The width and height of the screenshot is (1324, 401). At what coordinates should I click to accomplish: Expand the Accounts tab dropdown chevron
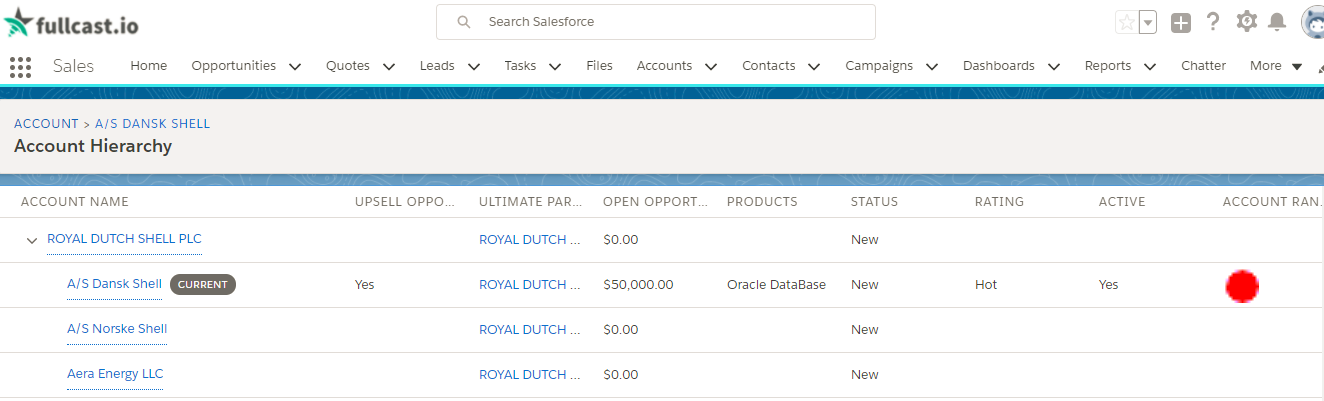click(x=711, y=67)
